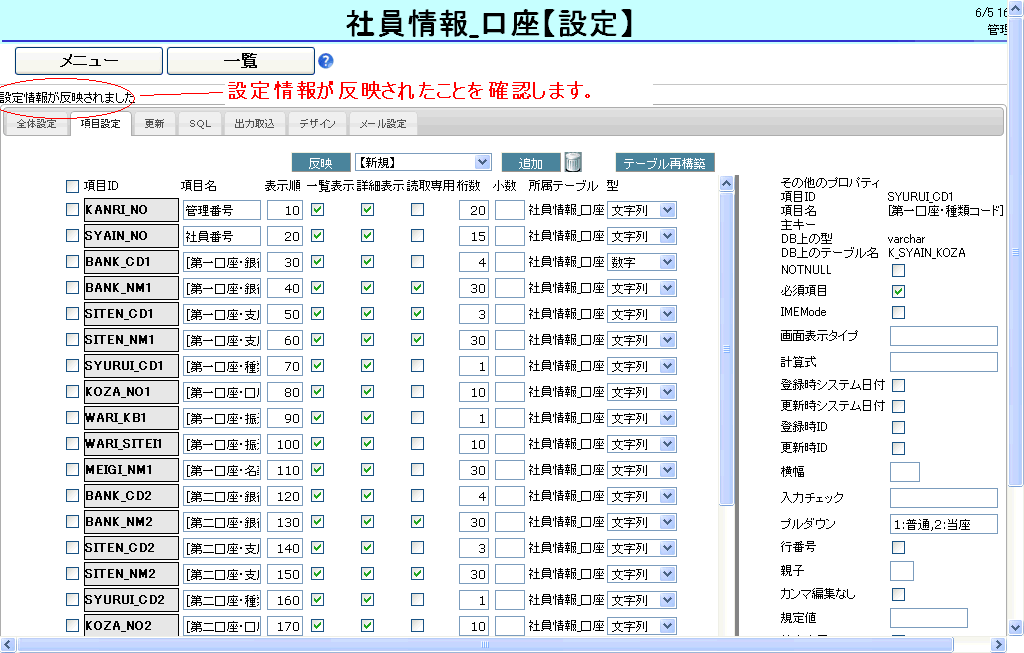Click the テーブル再構築 button
Screen dimensions: 1024x653
coord(664,163)
